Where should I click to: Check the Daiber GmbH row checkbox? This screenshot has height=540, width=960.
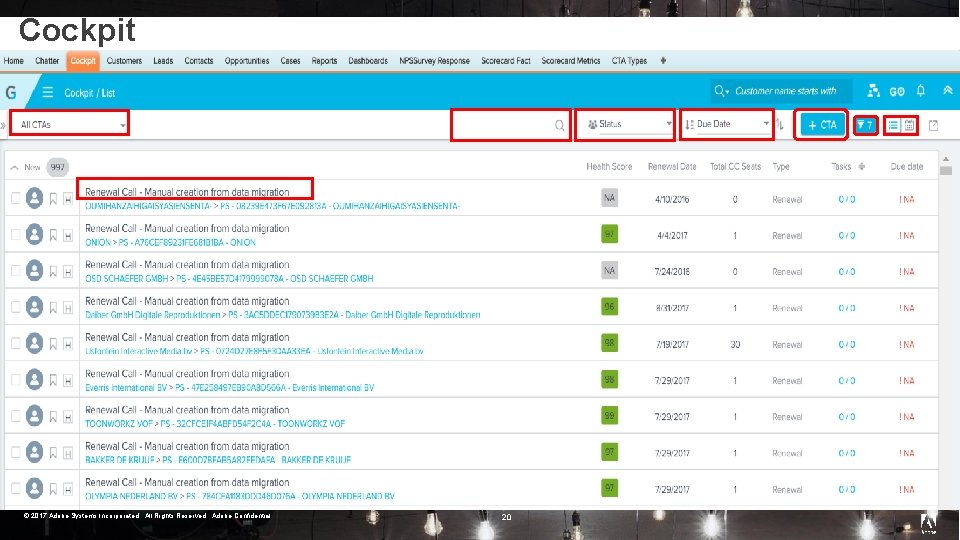pyautogui.click(x=15, y=307)
